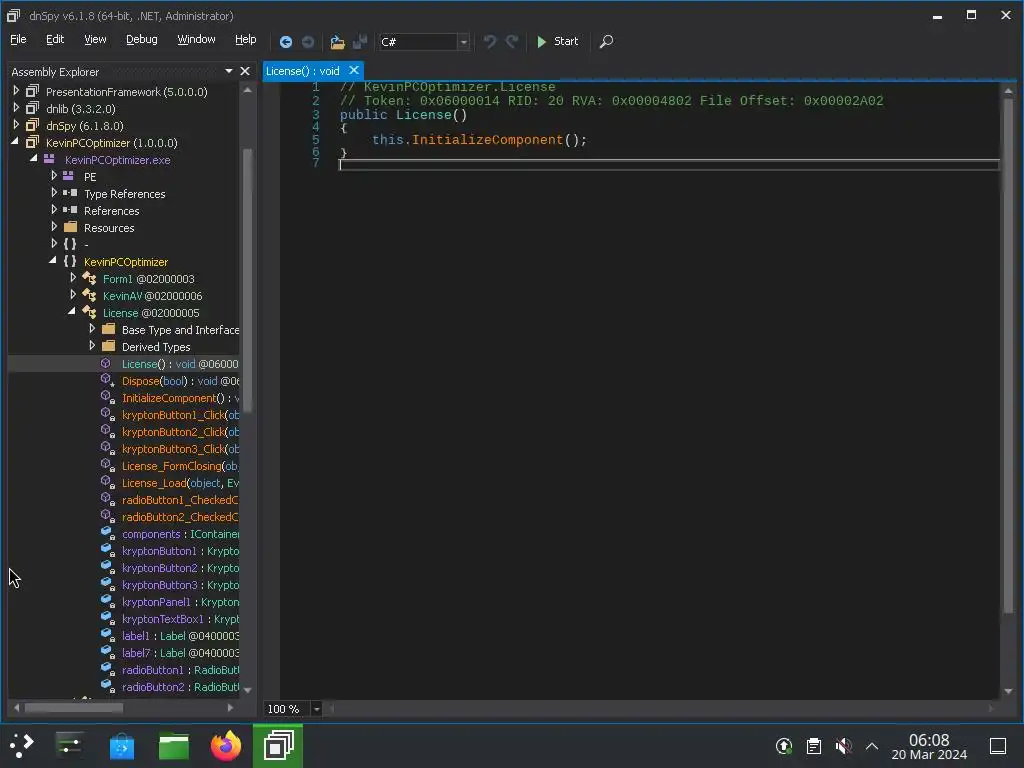
Task: Expand Base Type and Interfaces folder
Action: point(92,328)
